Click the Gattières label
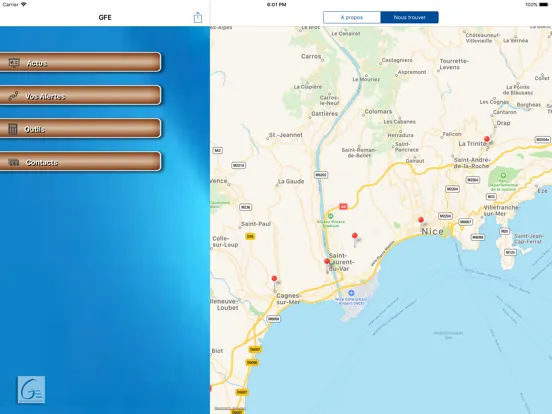 (325, 114)
